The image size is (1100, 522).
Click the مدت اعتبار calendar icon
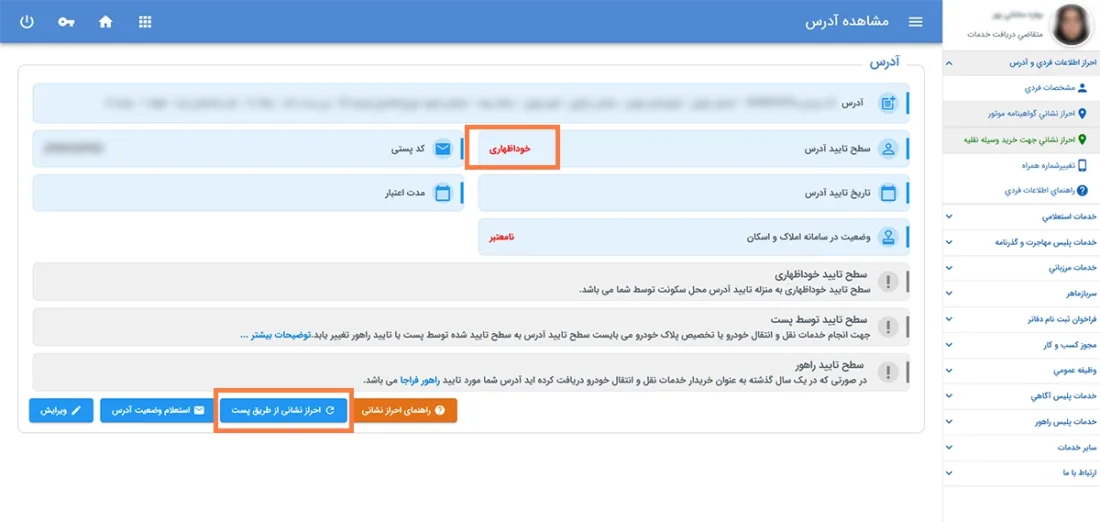[x=443, y=193]
